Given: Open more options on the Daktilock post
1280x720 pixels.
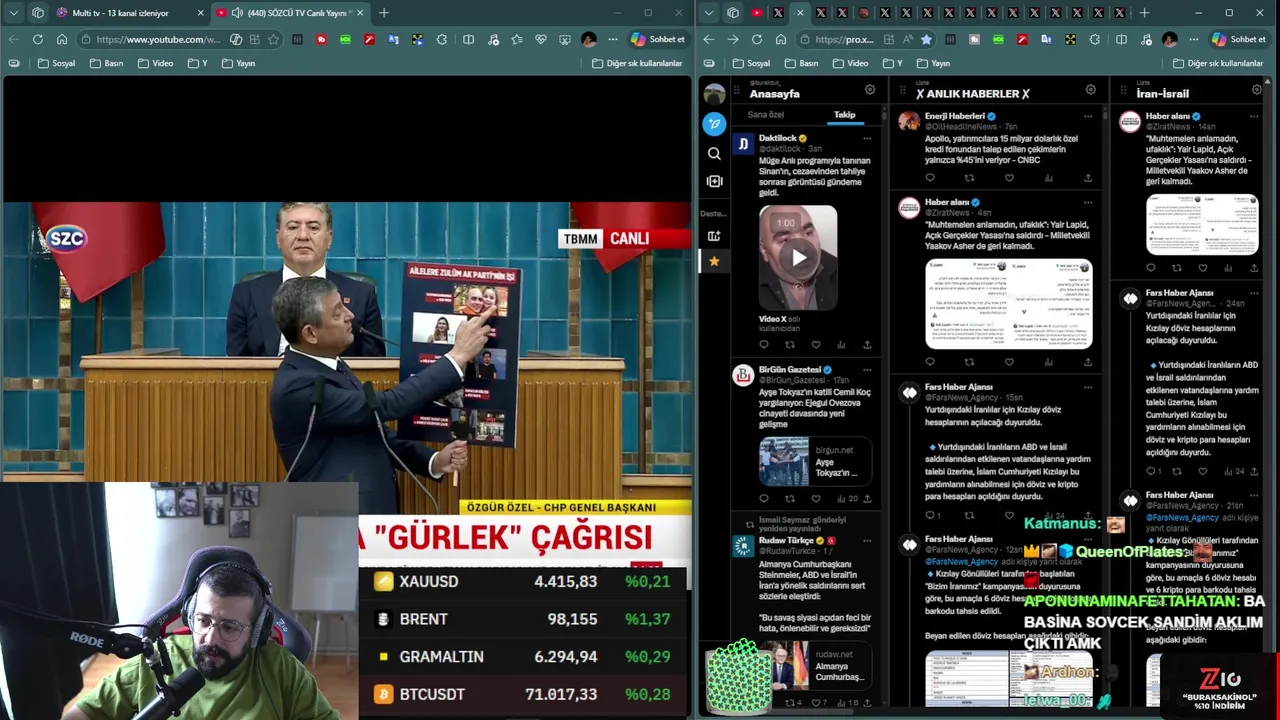Looking at the screenshot, I should pyautogui.click(x=867, y=138).
